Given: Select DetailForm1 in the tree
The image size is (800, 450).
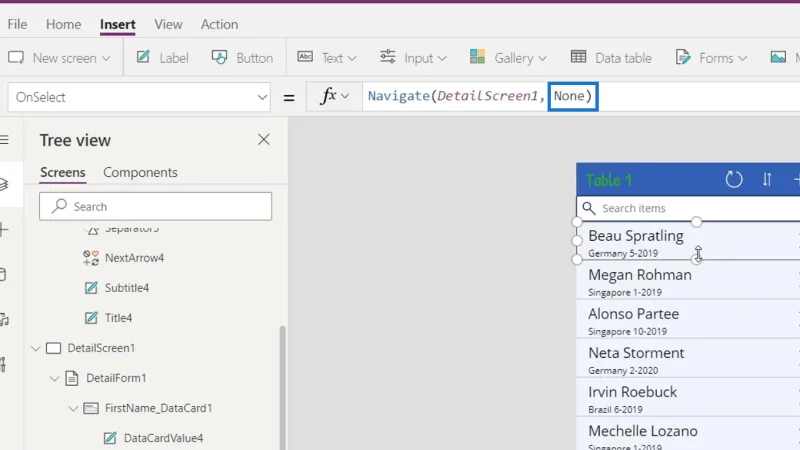Looking at the screenshot, I should (x=116, y=378).
